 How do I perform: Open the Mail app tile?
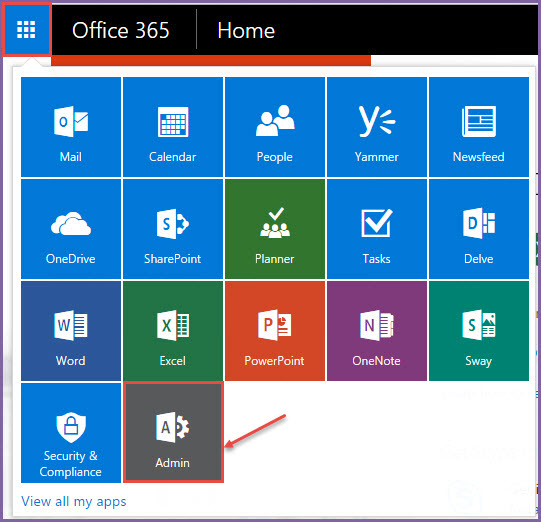pos(71,127)
